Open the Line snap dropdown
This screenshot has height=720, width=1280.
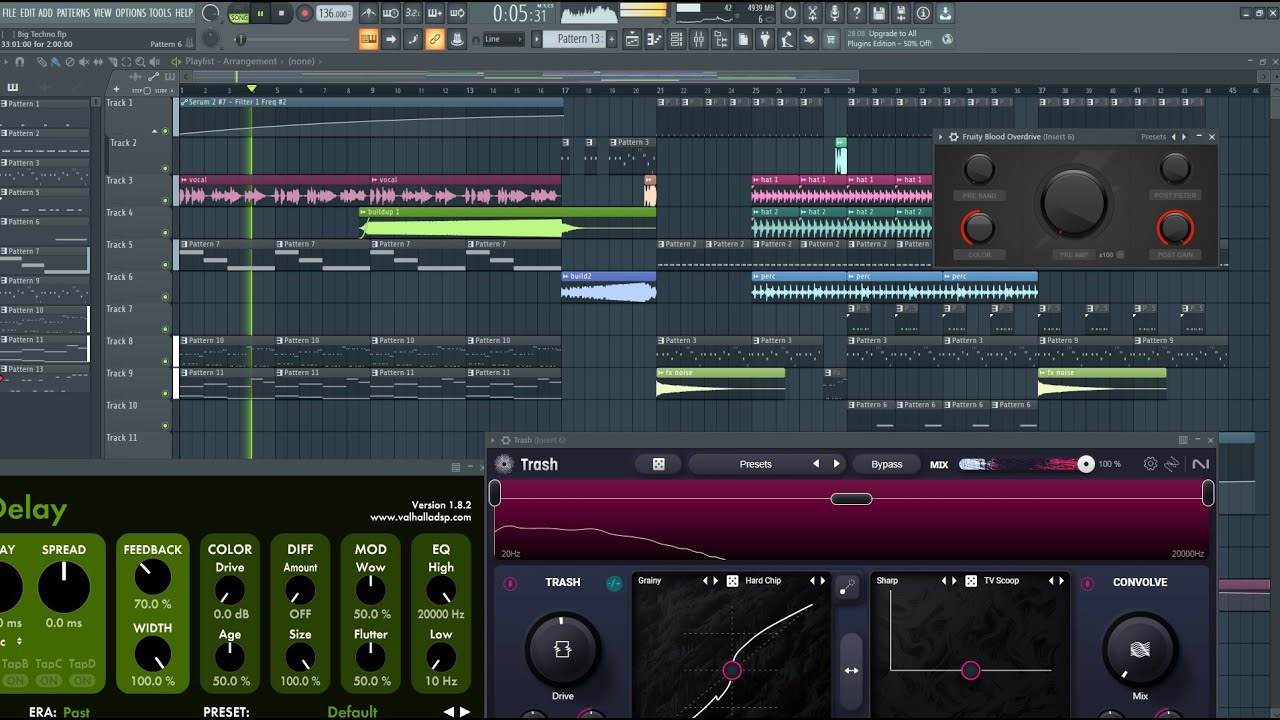(503, 39)
